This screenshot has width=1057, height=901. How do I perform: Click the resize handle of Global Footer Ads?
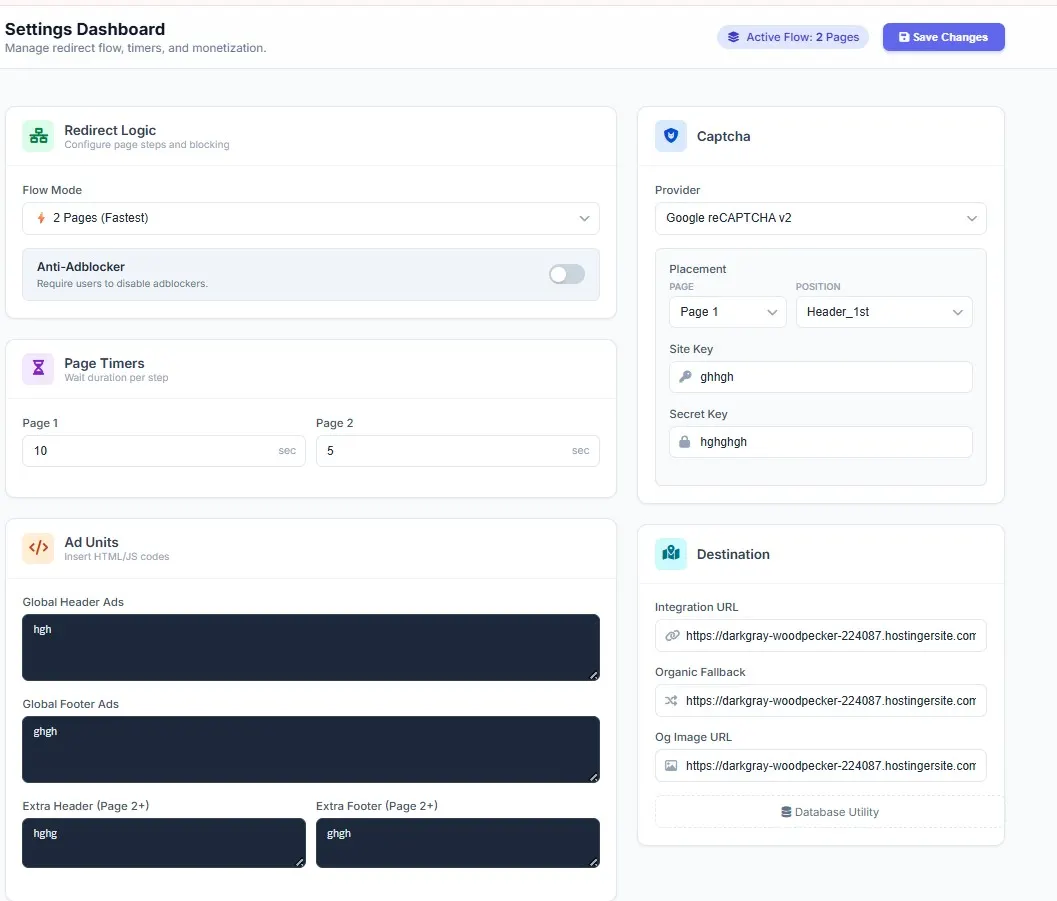(594, 777)
